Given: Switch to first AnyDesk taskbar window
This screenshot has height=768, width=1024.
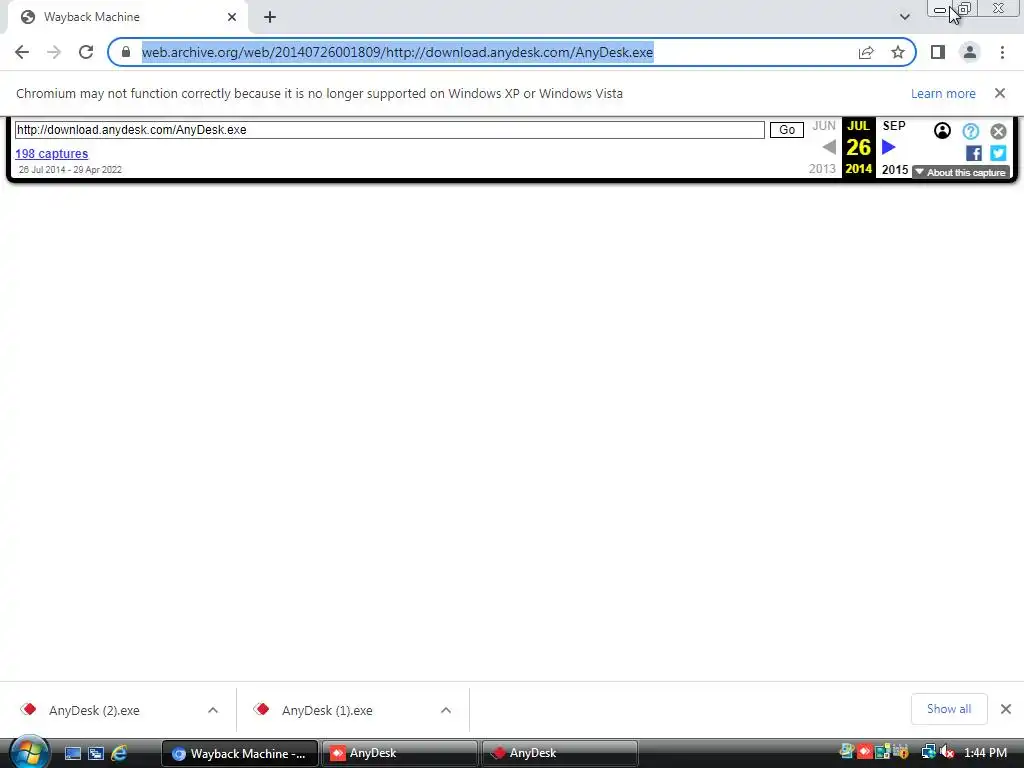Looking at the screenshot, I should point(400,754).
